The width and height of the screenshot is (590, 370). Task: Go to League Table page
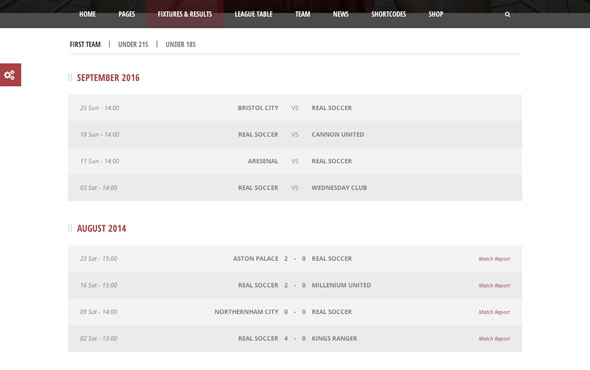click(x=254, y=14)
